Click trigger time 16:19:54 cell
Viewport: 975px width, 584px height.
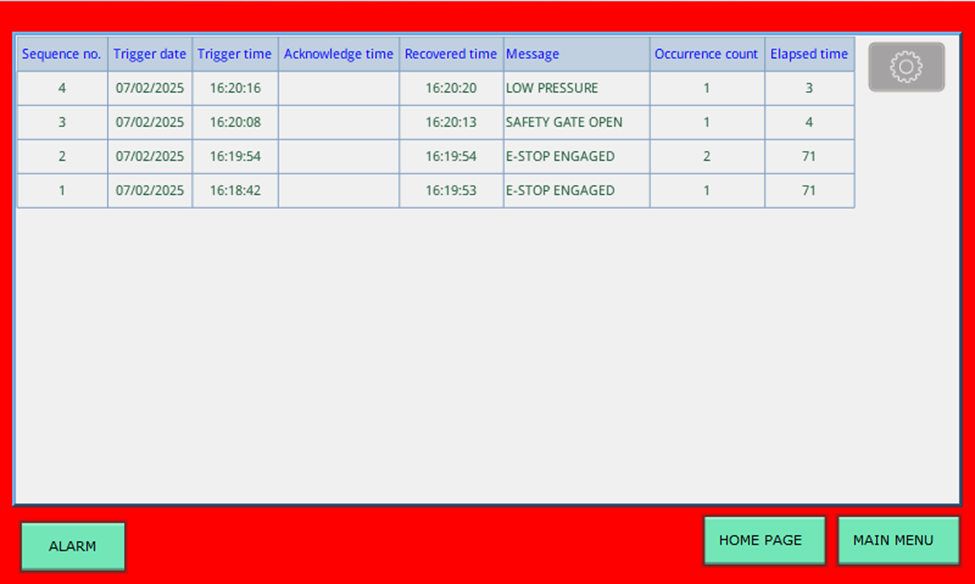coord(235,156)
